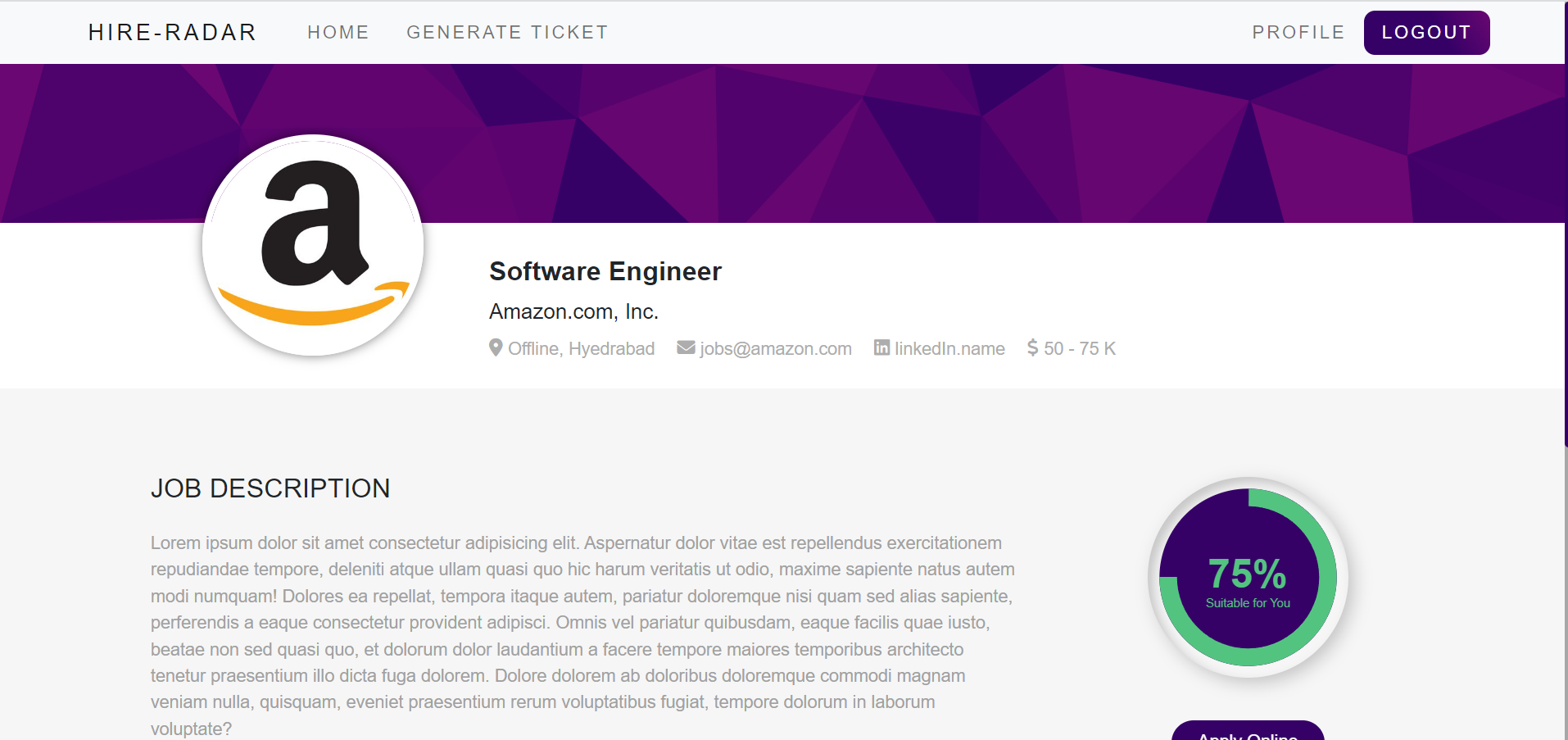This screenshot has width=1568, height=740.
Task: Click the jobs@amazon.com email address
Action: pos(776,348)
